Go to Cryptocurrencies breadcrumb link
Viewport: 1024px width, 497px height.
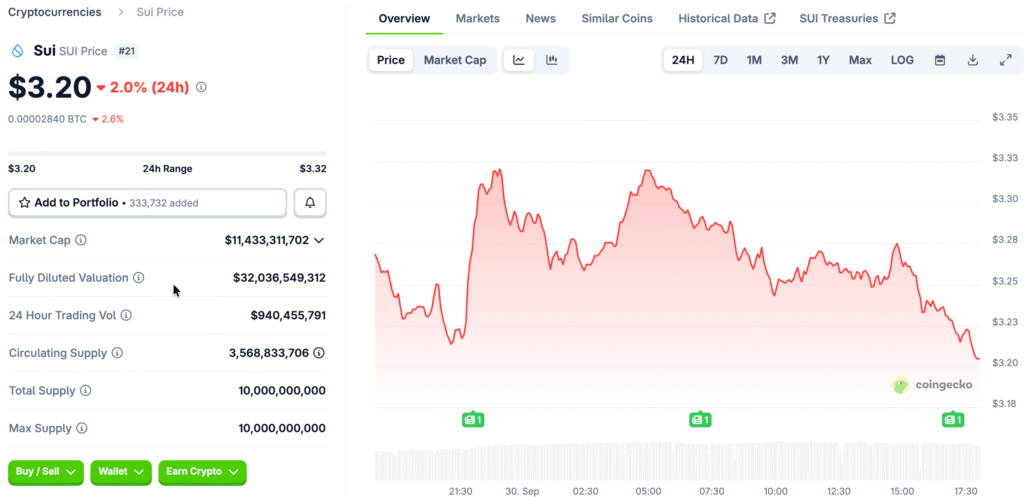click(54, 12)
